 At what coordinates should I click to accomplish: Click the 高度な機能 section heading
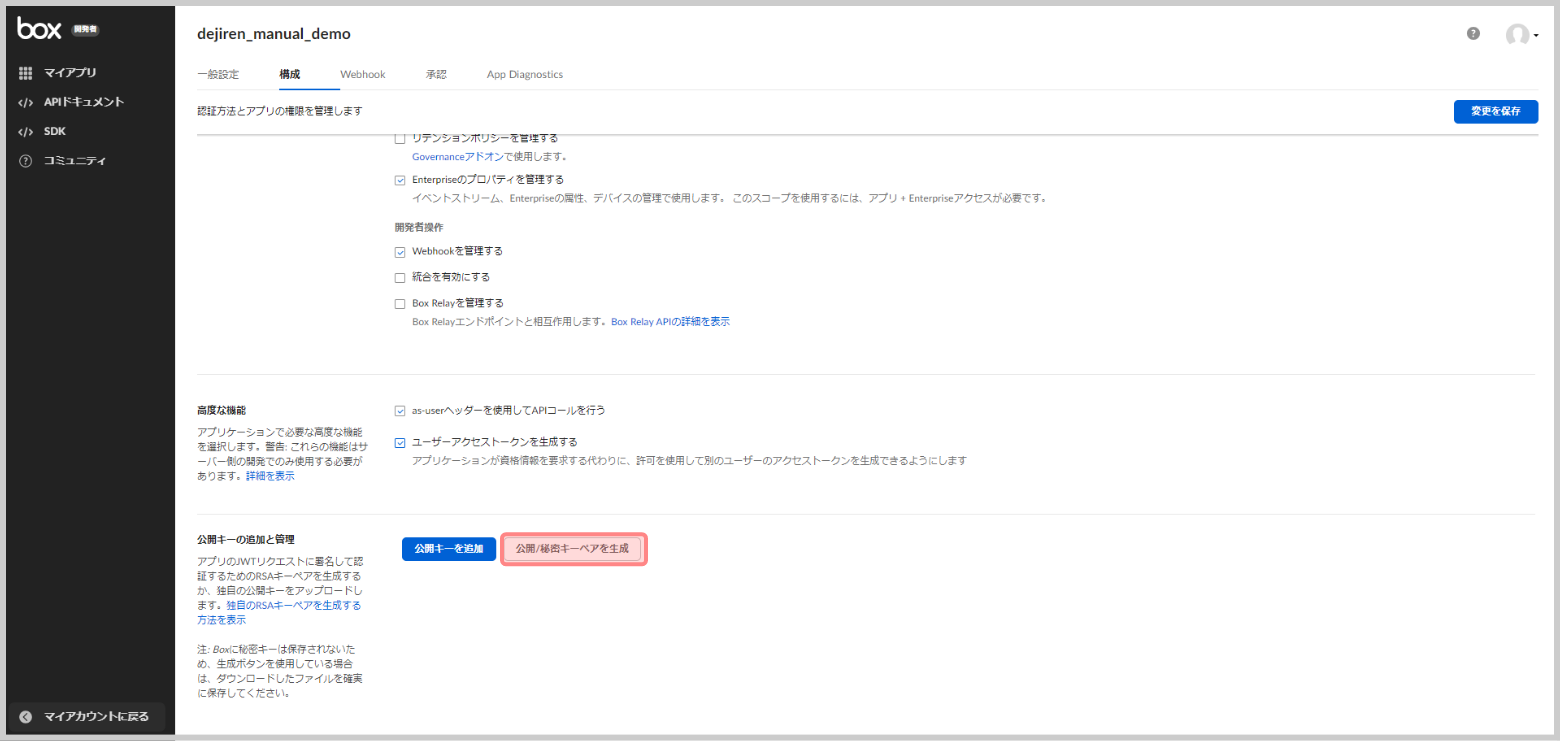coord(222,410)
